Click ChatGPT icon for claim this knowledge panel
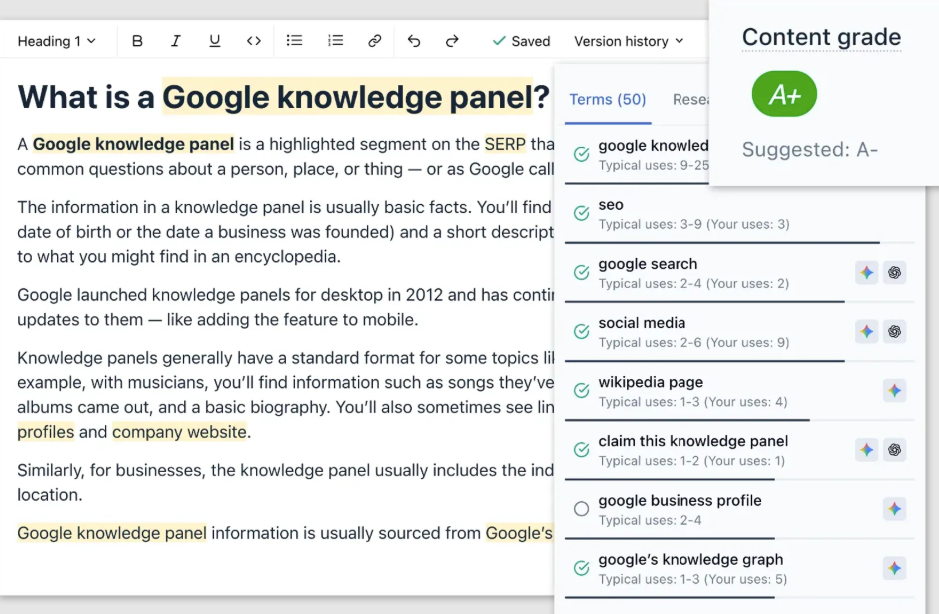This screenshot has width=939, height=614. tap(894, 450)
